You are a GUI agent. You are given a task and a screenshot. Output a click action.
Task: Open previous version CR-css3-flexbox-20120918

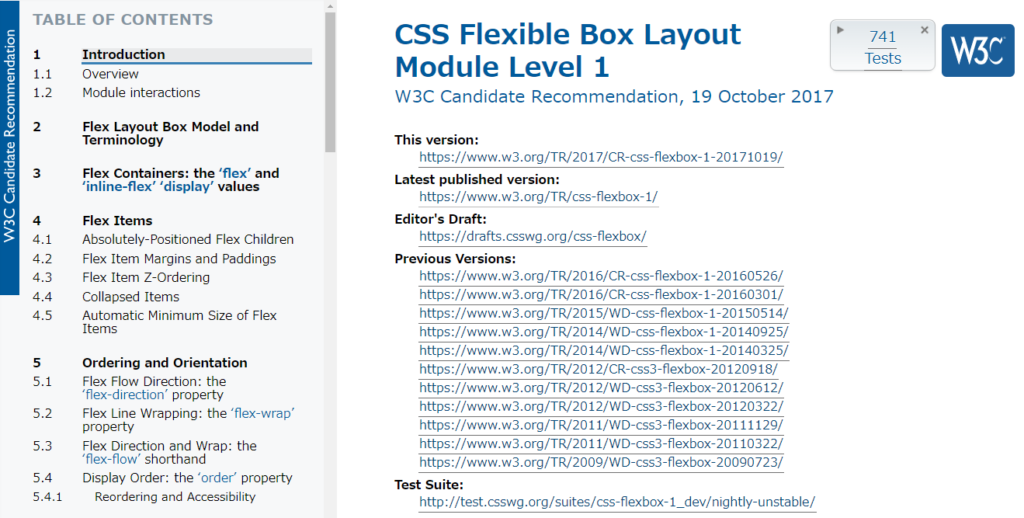coord(598,369)
